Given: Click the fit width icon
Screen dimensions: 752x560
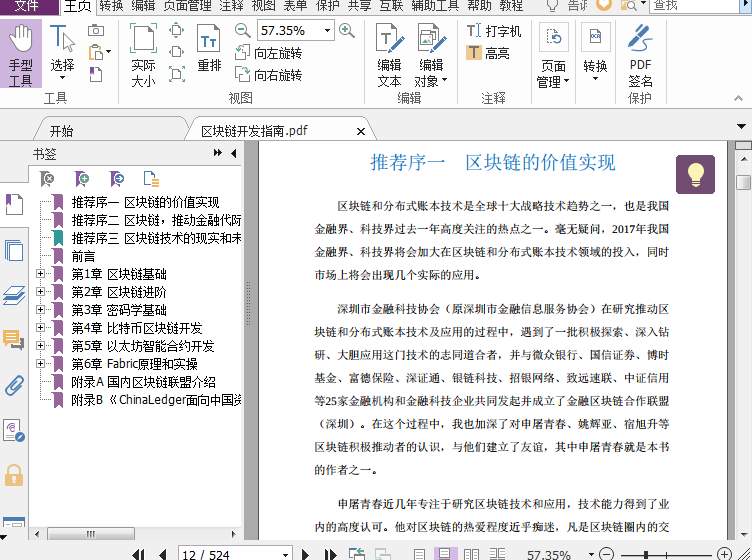Looking at the screenshot, I should 176,52.
